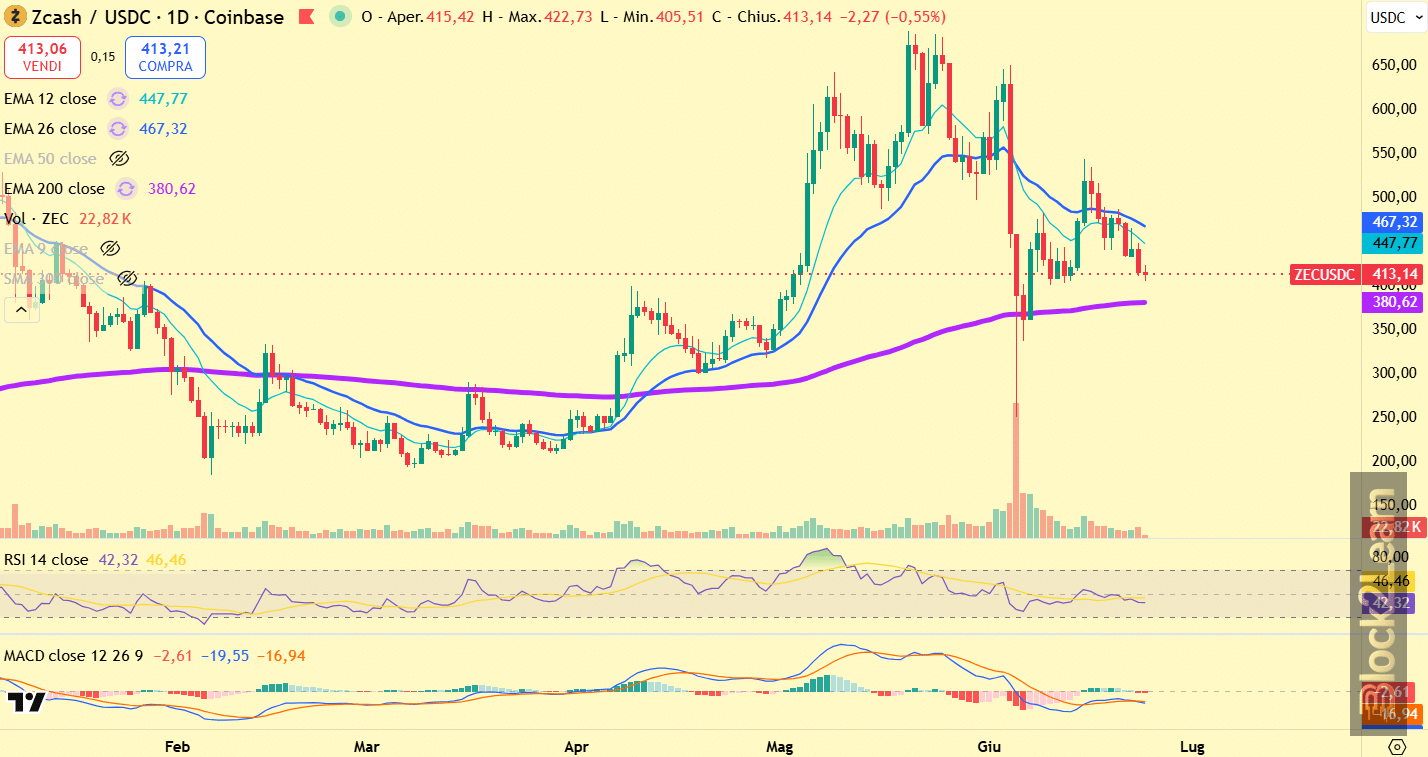This screenshot has width=1428, height=757.
Task: Click the 200,00 price scale label
Action: tap(1393, 460)
